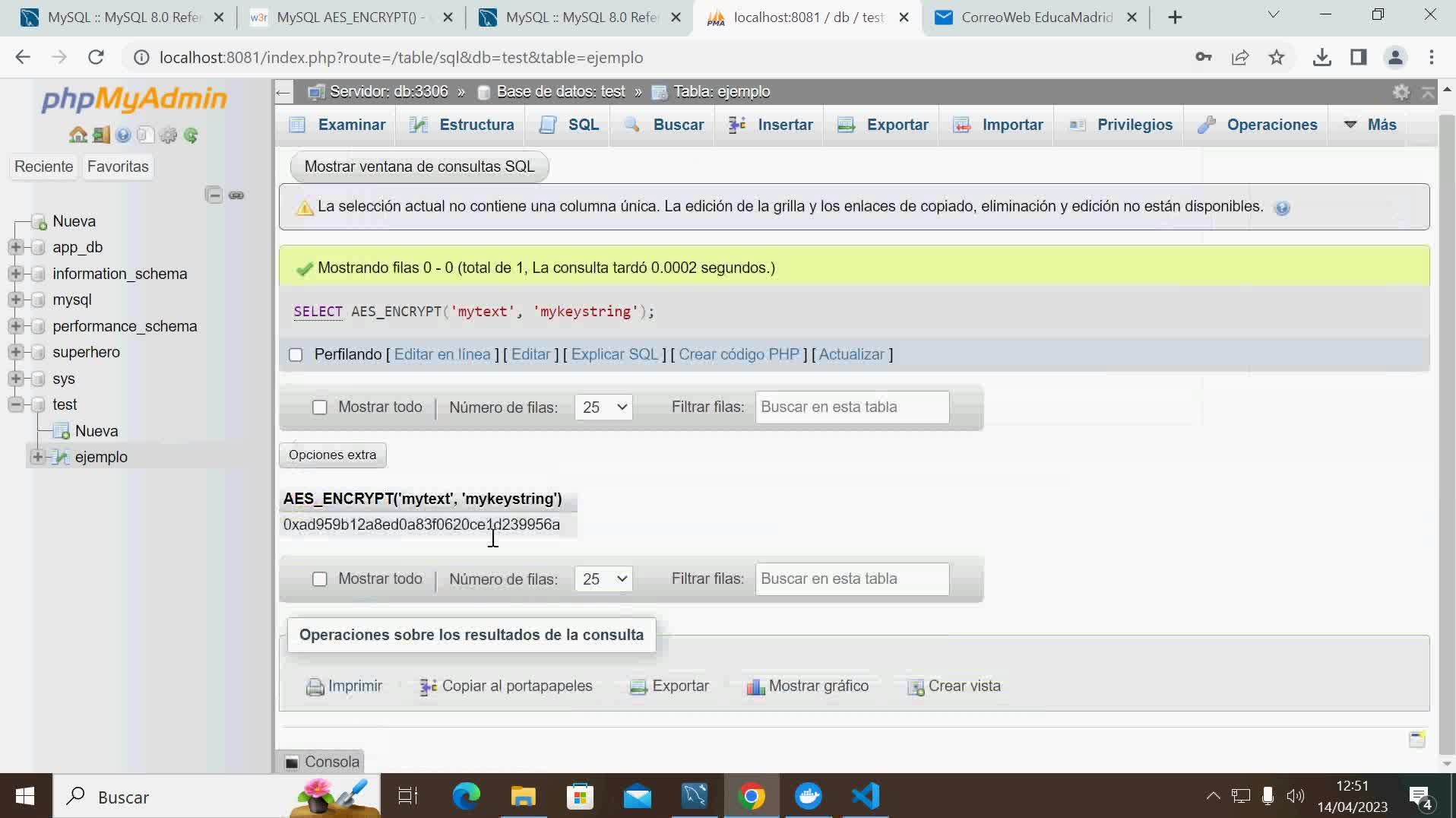Open MySQL Workbench from taskbar
The image size is (1456, 818).
coord(694,796)
